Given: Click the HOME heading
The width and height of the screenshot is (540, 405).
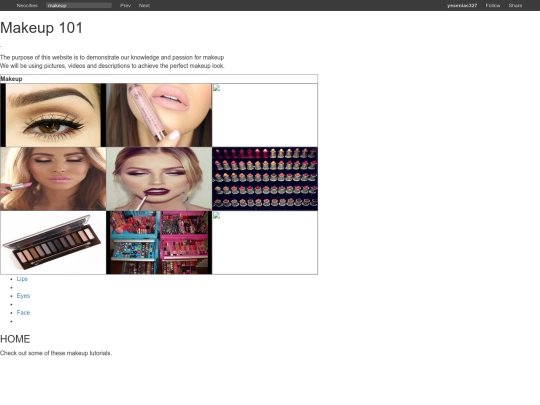Looking at the screenshot, I should [x=15, y=339].
